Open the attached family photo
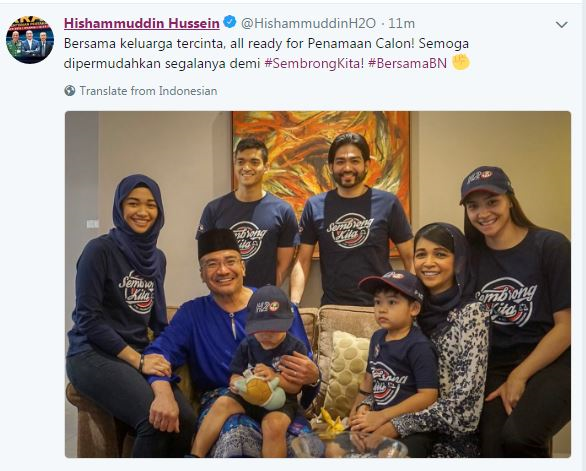The image size is (586, 471). (318, 284)
